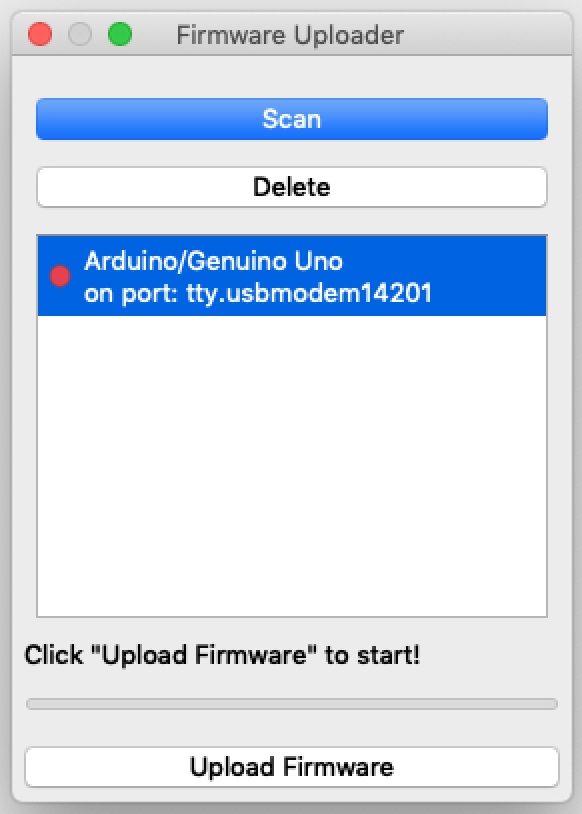Click the empty white area of device list
This screenshot has width=582, height=814.
[x=292, y=466]
